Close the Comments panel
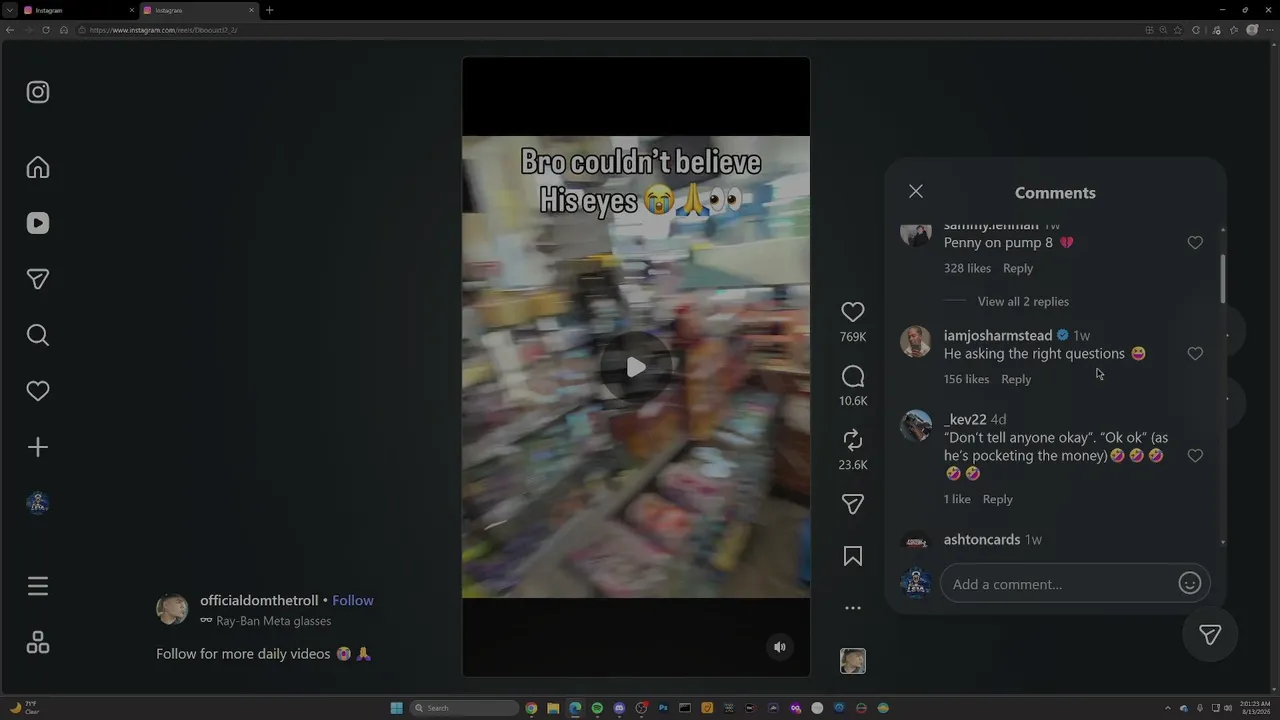This screenshot has height=720, width=1280. click(916, 191)
